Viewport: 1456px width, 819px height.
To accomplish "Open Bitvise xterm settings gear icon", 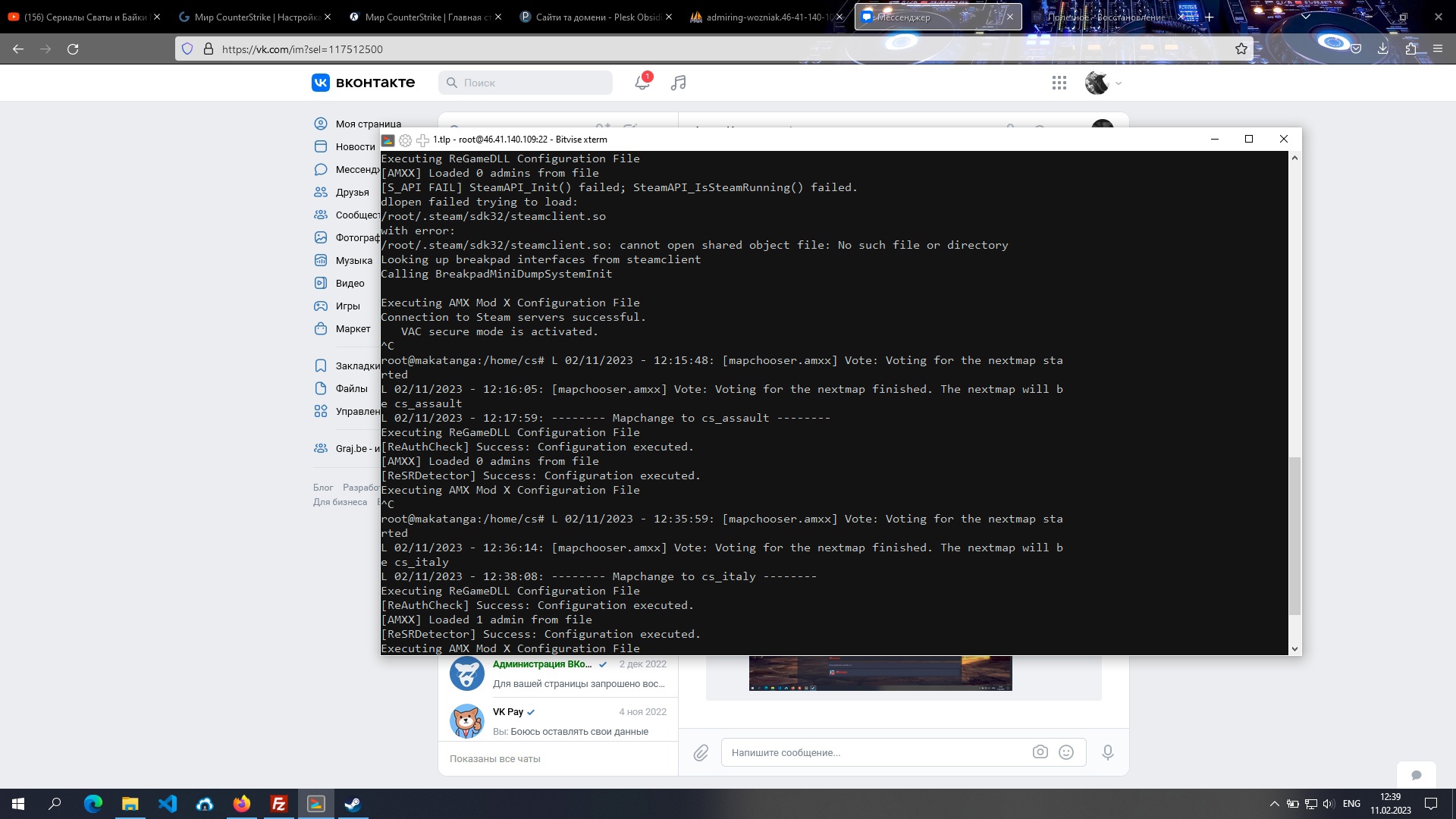I will pyautogui.click(x=405, y=140).
